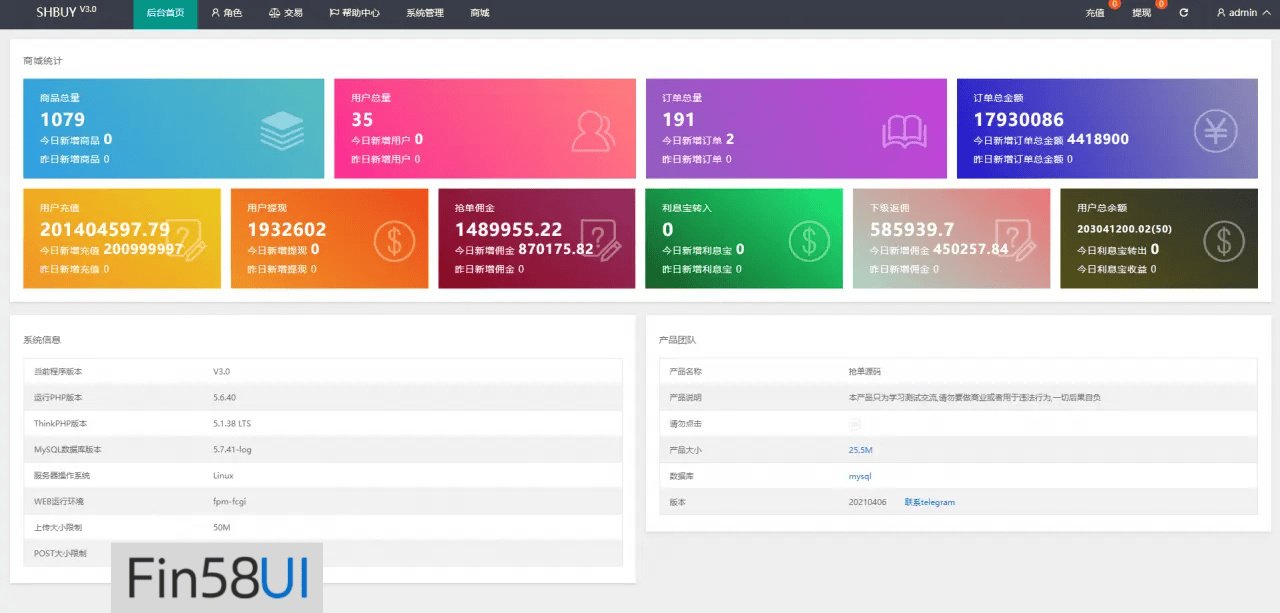Click the stacked layers icon on 商品总量 card
Screen dimensions: 1280x613
coord(281,130)
